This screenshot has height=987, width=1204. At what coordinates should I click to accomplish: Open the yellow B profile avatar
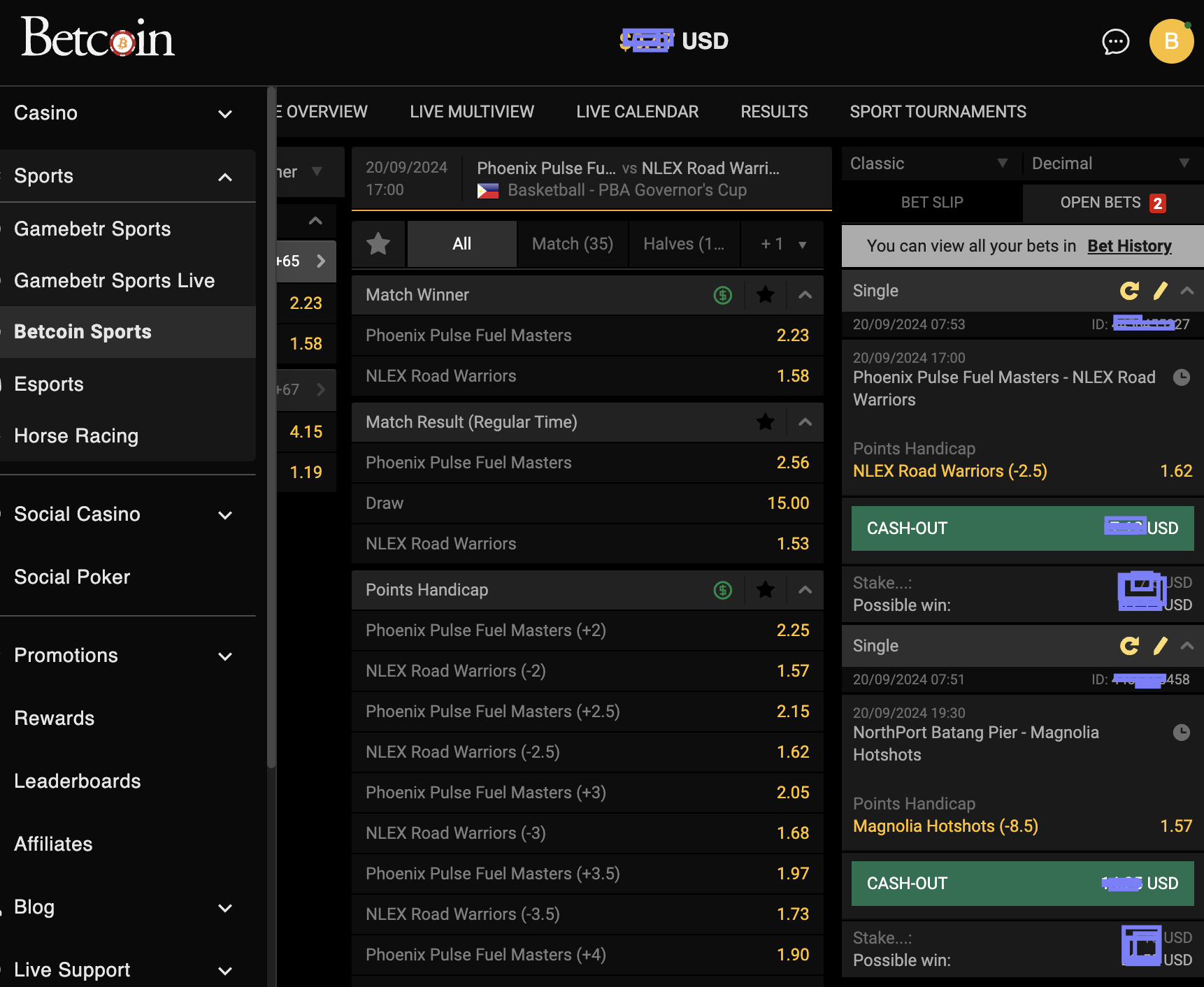(x=1171, y=41)
